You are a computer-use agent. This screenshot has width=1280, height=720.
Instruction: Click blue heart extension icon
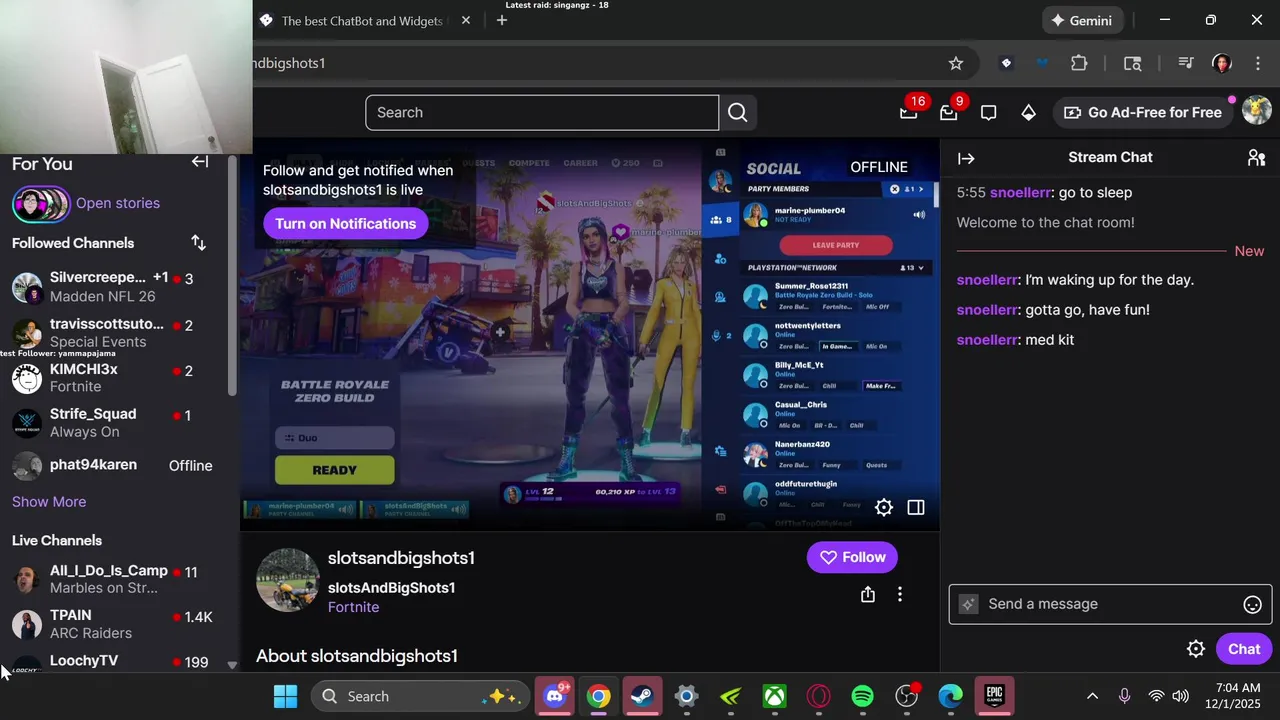coord(1042,63)
